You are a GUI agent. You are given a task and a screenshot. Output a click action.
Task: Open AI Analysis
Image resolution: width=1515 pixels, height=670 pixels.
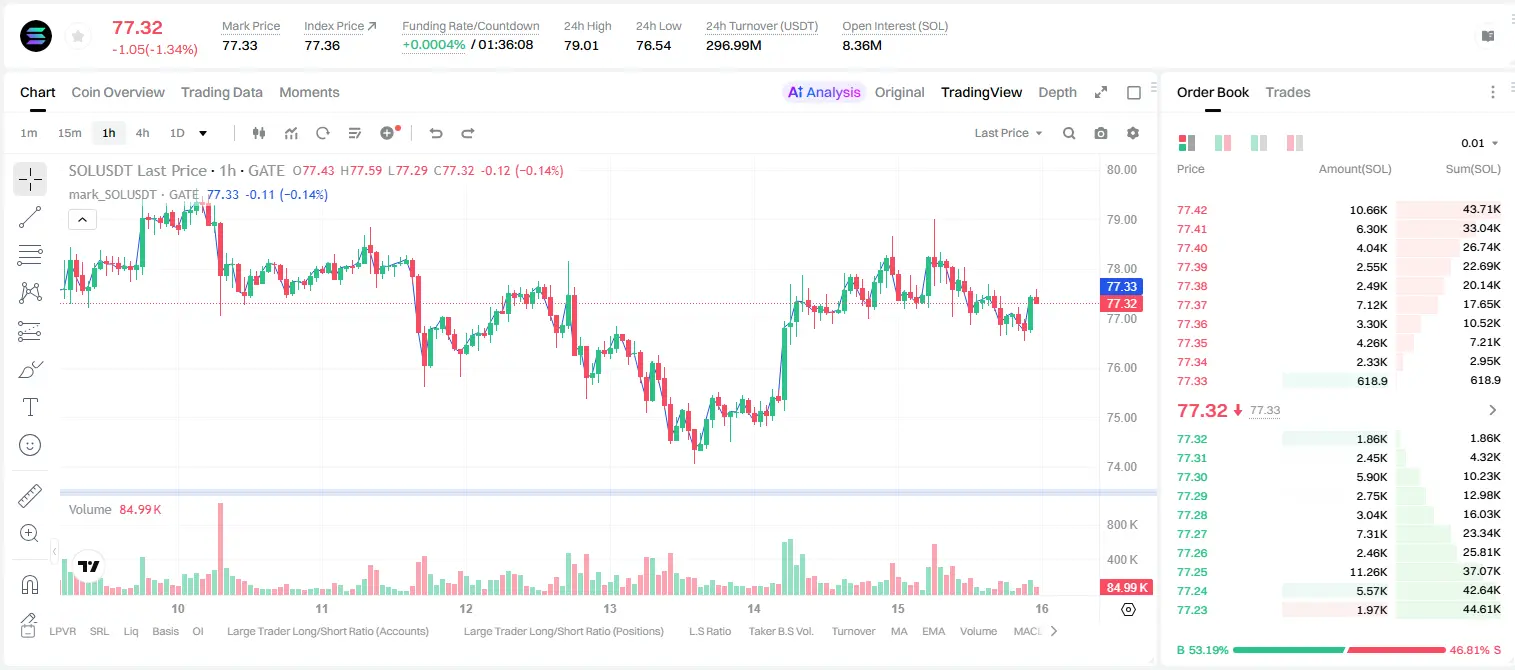coord(823,92)
